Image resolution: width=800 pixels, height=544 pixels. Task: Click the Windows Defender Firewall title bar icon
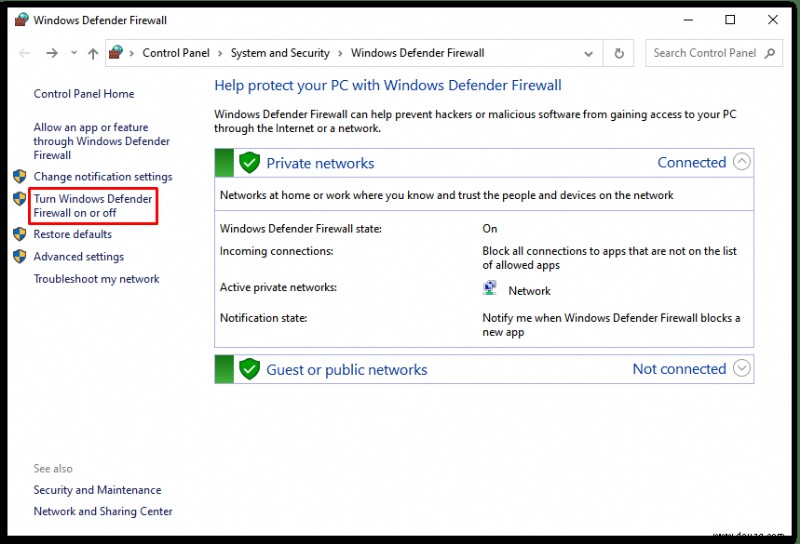pos(21,20)
